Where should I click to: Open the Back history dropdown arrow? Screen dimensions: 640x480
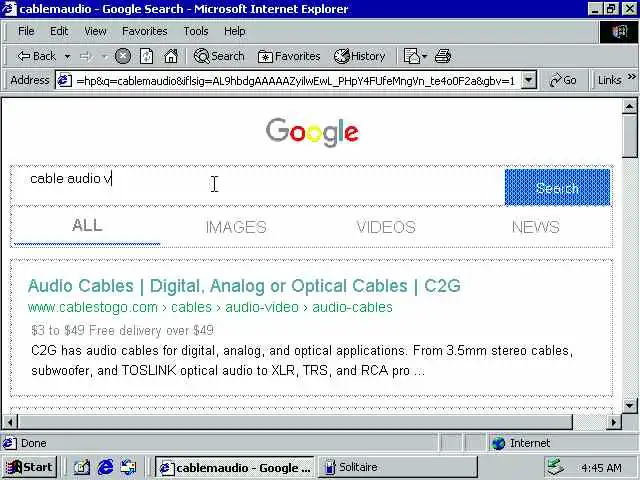click(x=67, y=56)
